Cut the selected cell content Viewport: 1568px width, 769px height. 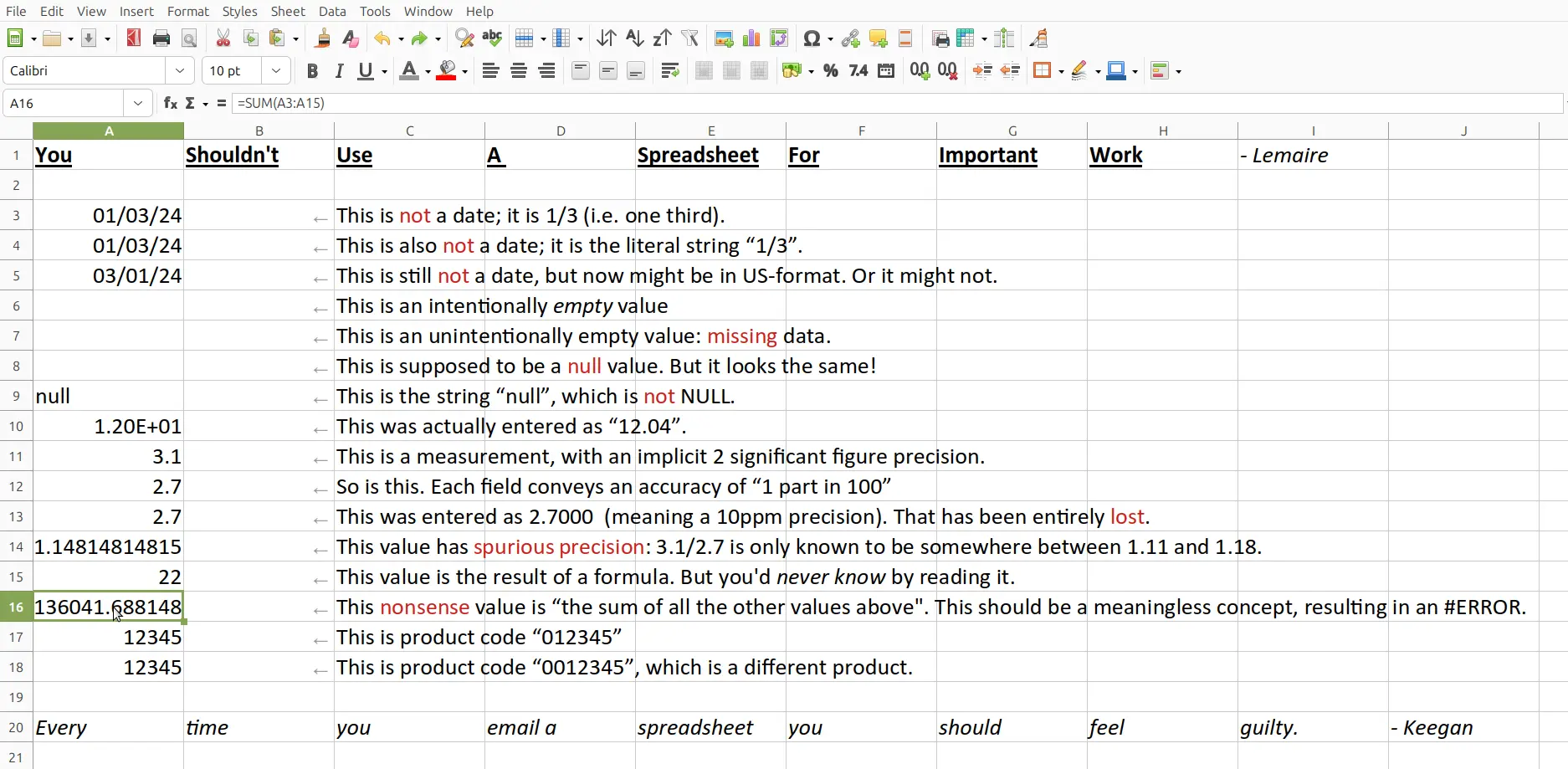coord(223,38)
